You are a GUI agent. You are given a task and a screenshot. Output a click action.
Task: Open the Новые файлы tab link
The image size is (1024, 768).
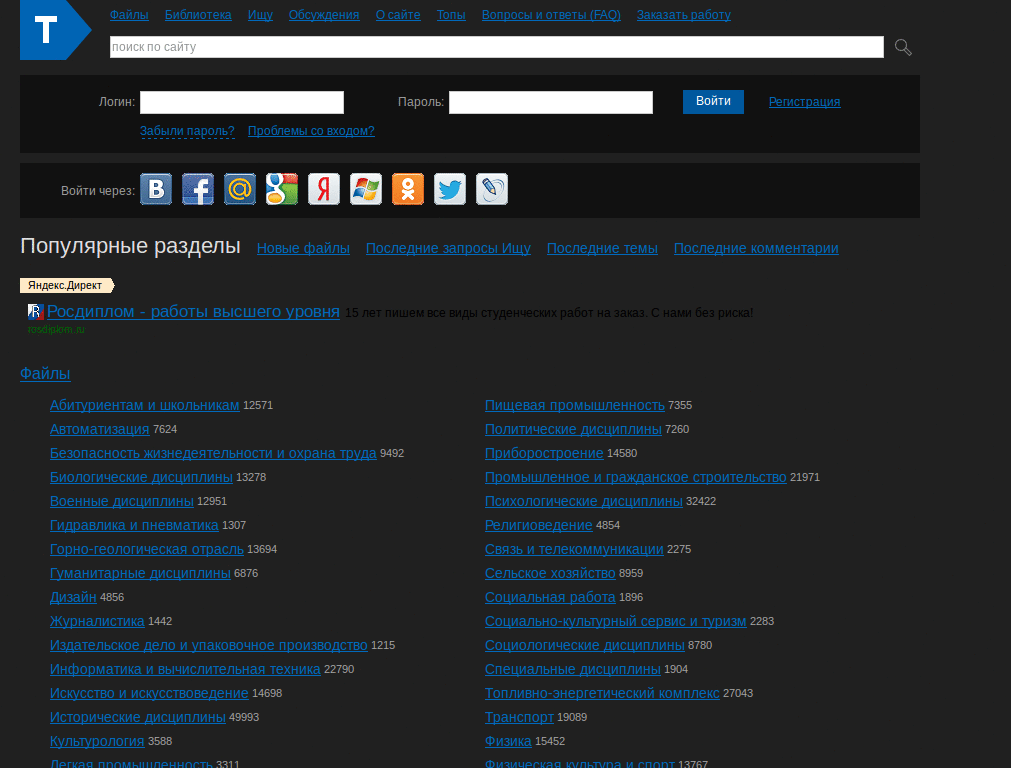[303, 248]
